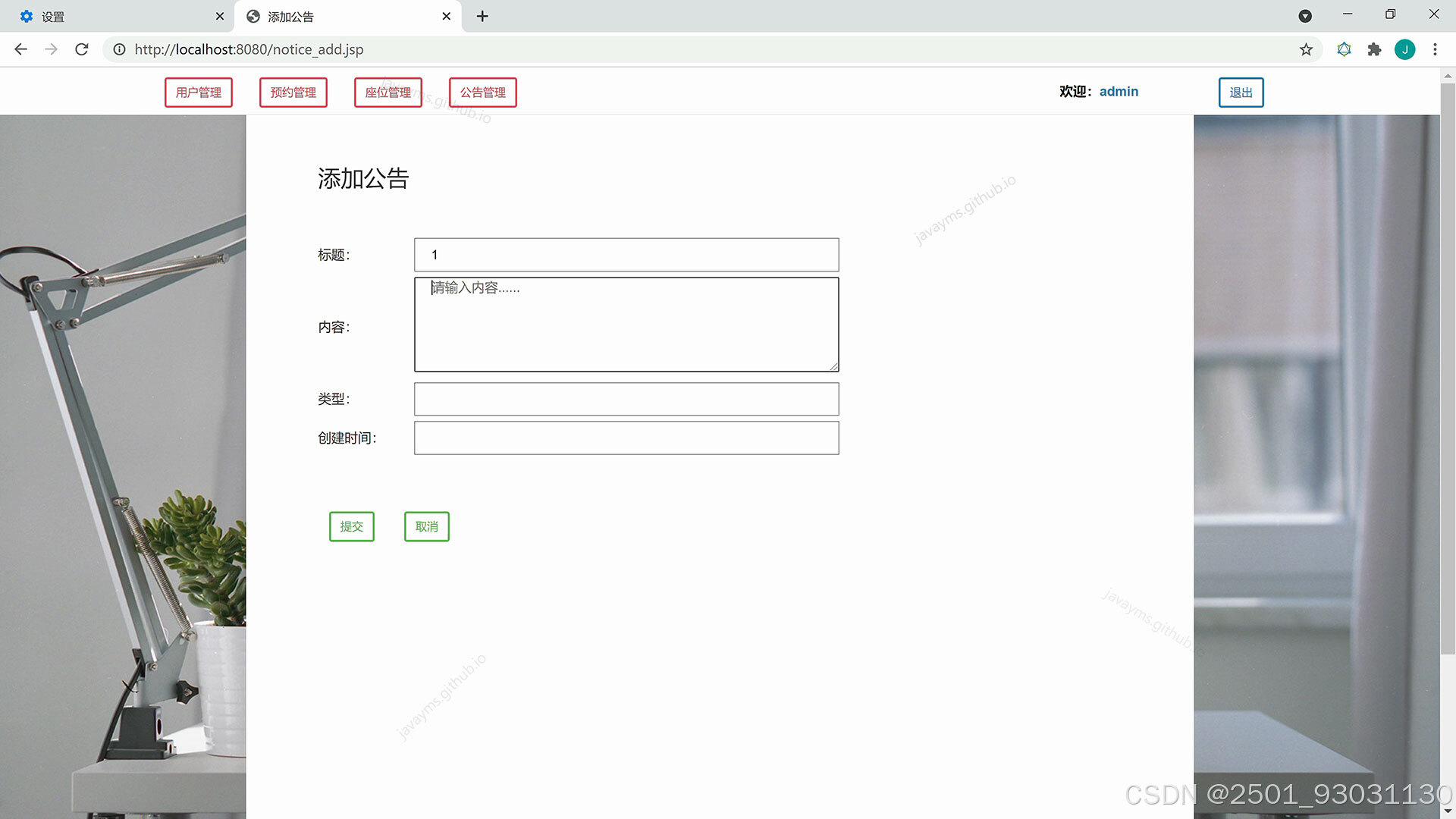This screenshot has width=1456, height=819.
Task: Reload the page with the refresh icon
Action: click(82, 49)
